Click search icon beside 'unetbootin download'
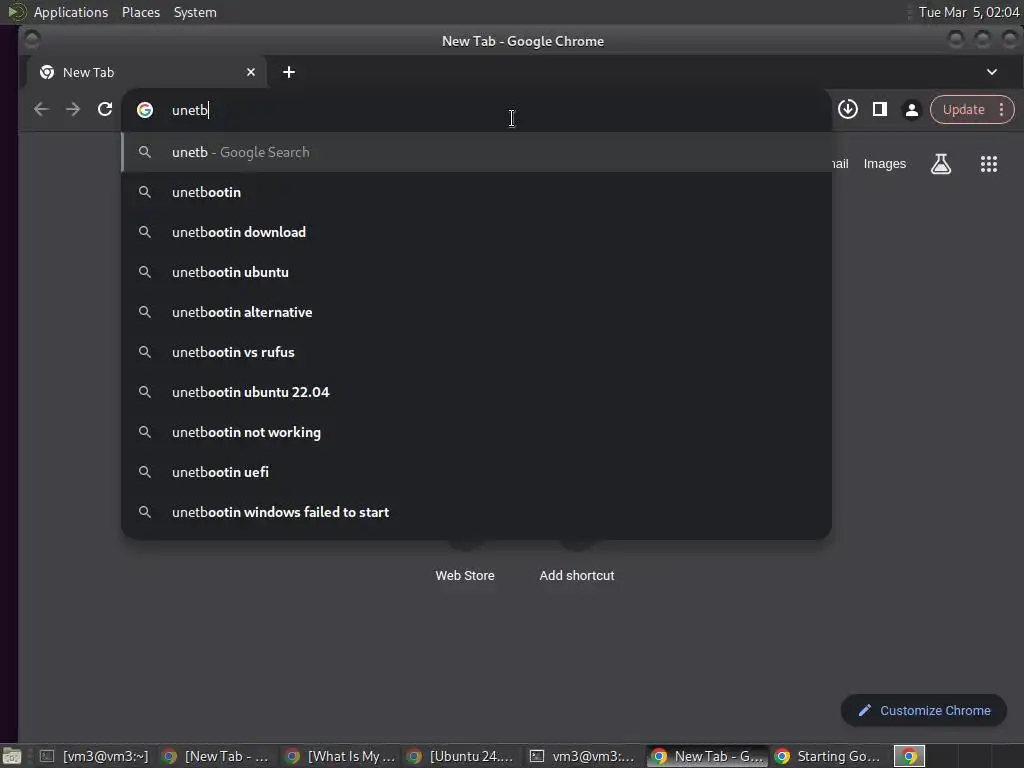 (145, 232)
